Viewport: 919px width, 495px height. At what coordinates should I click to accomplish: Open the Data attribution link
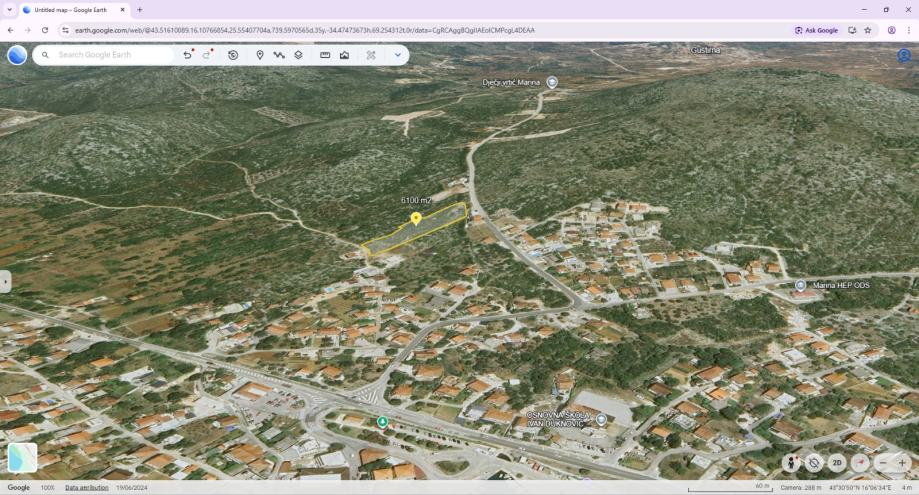point(87,487)
